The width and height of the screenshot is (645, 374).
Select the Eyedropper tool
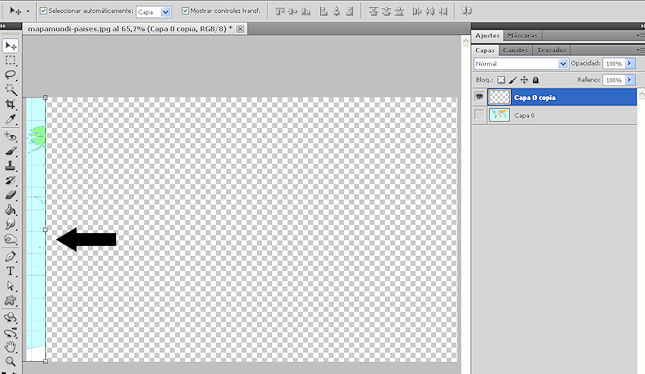click(x=10, y=119)
